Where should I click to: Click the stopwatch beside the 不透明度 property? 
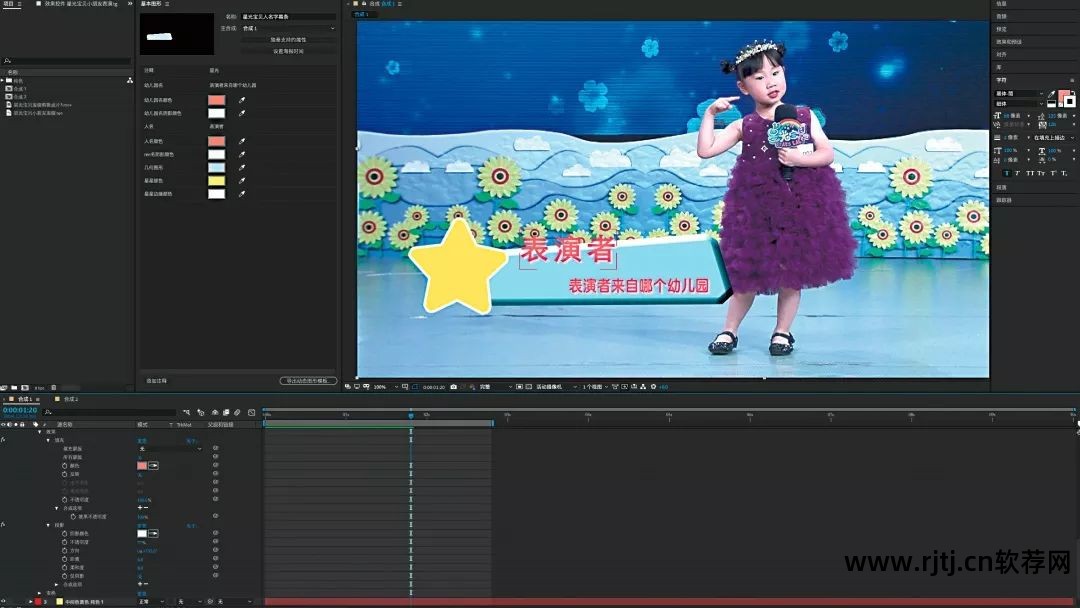click(64, 498)
